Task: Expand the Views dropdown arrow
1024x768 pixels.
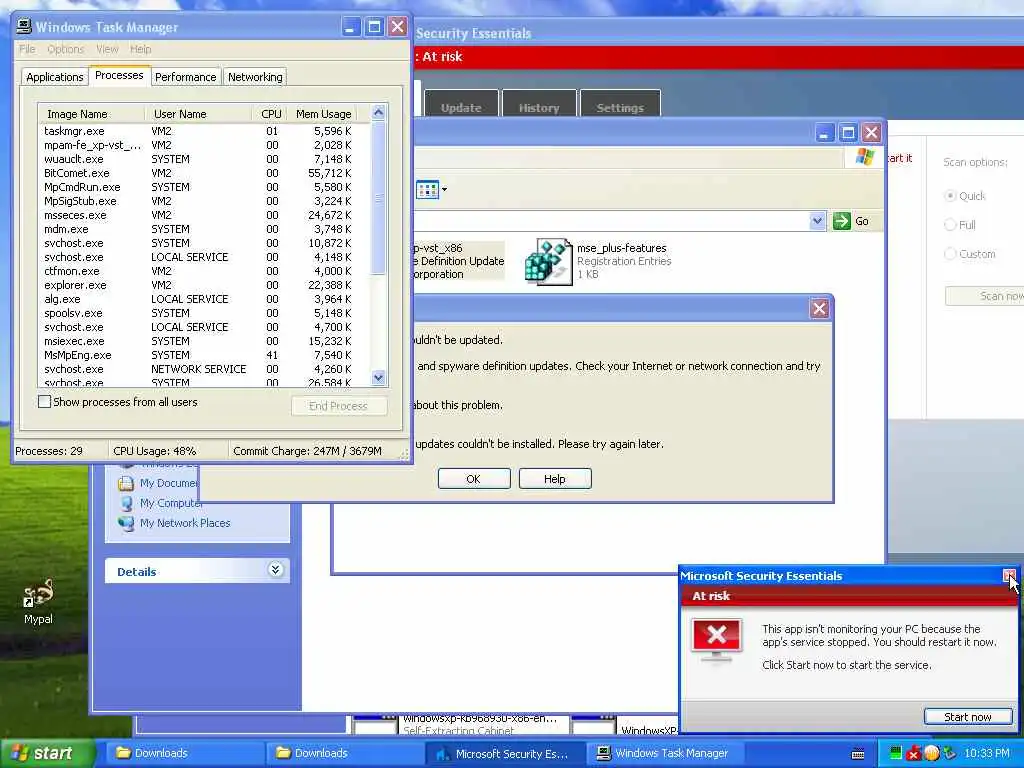Action: click(x=445, y=190)
